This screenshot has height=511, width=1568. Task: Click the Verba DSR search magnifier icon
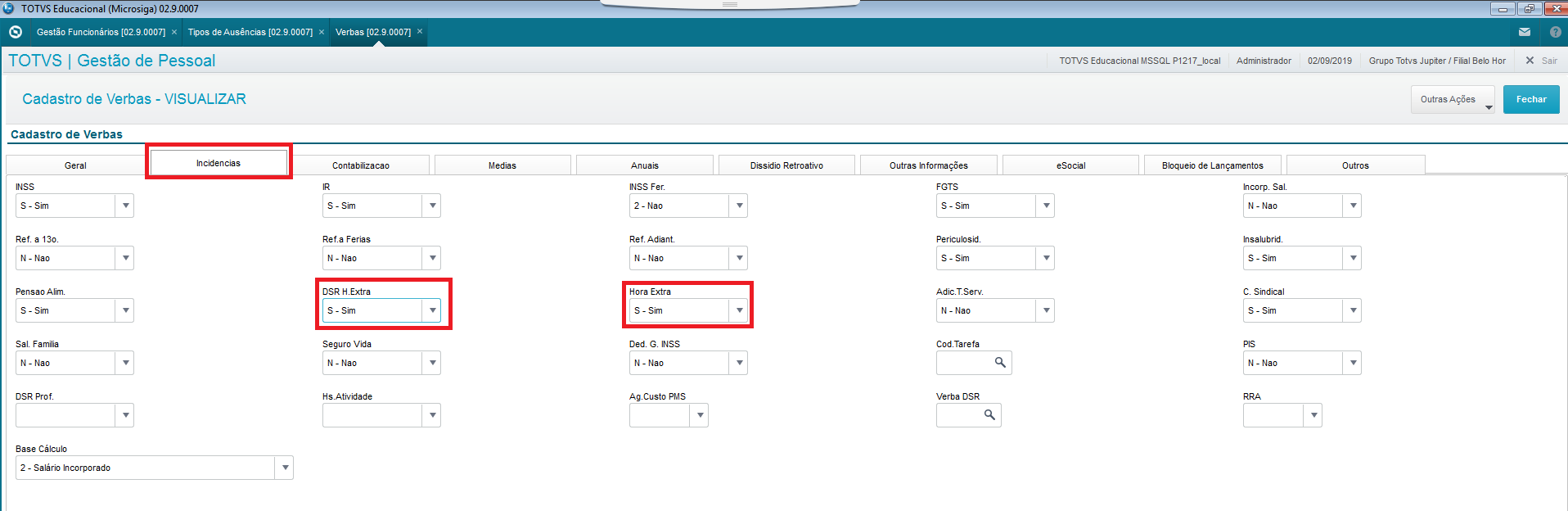pos(989,415)
